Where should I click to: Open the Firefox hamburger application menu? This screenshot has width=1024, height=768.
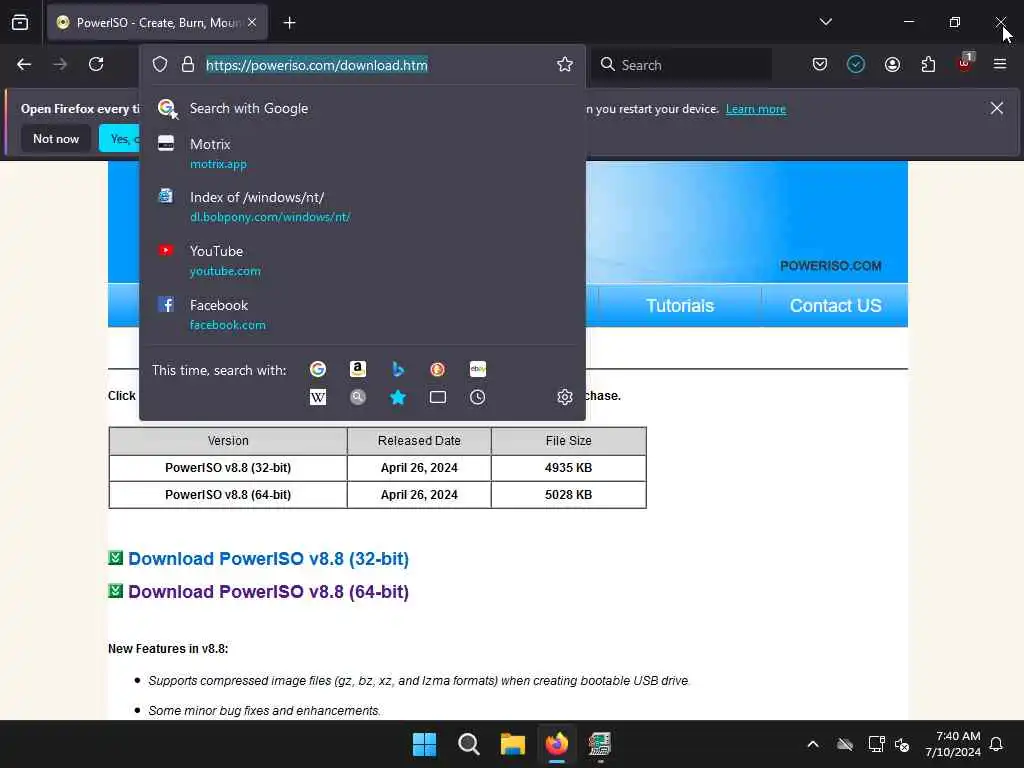tap(1000, 64)
